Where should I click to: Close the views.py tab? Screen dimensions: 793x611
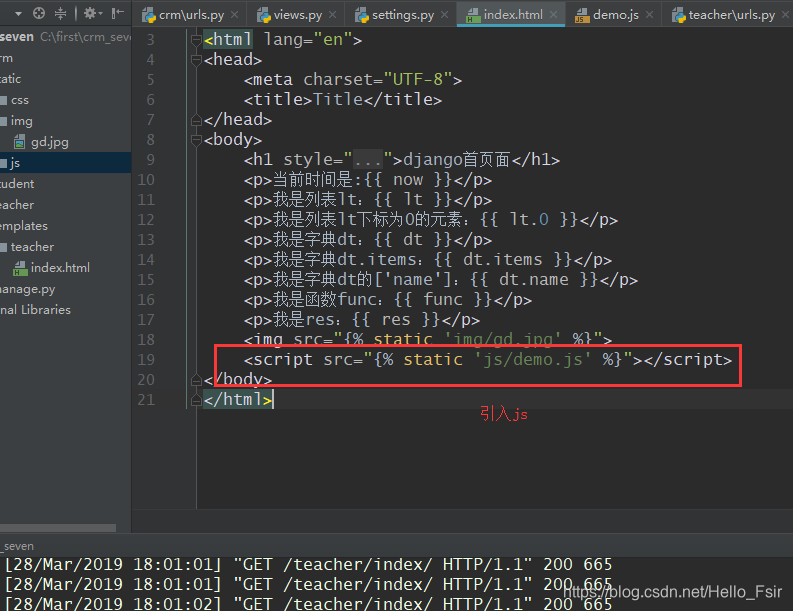point(332,15)
